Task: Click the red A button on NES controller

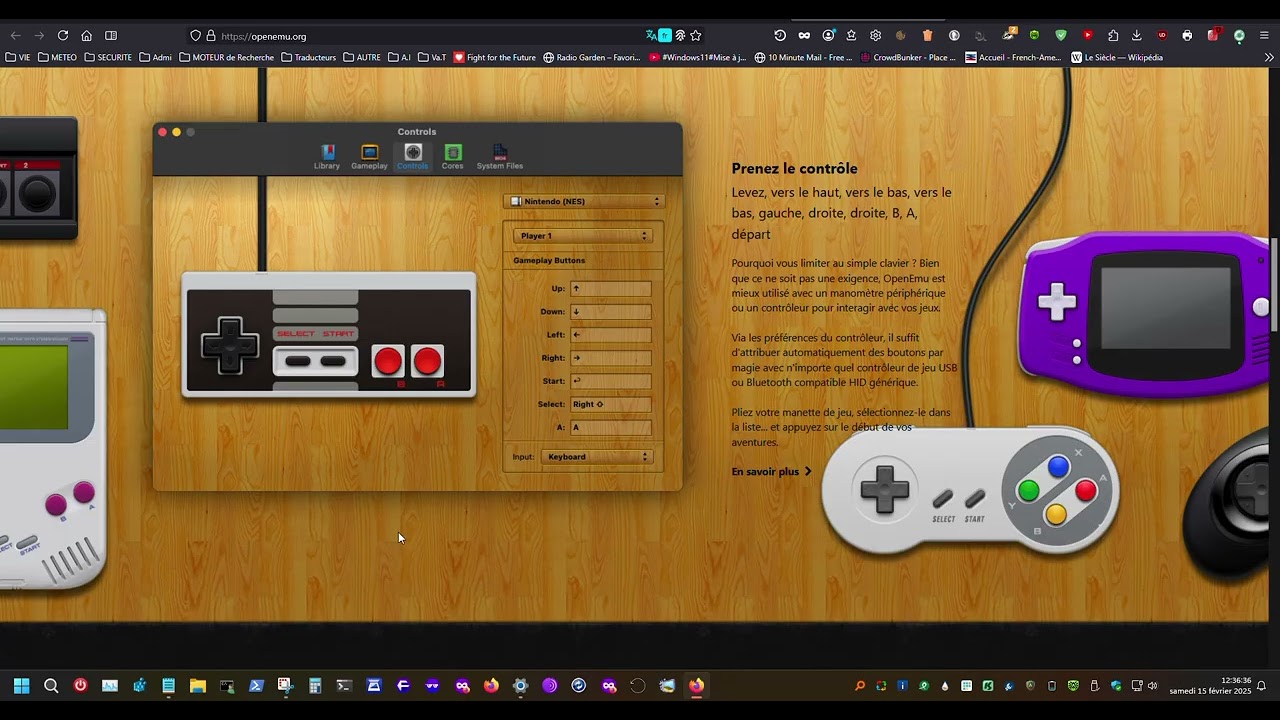Action: pos(427,361)
